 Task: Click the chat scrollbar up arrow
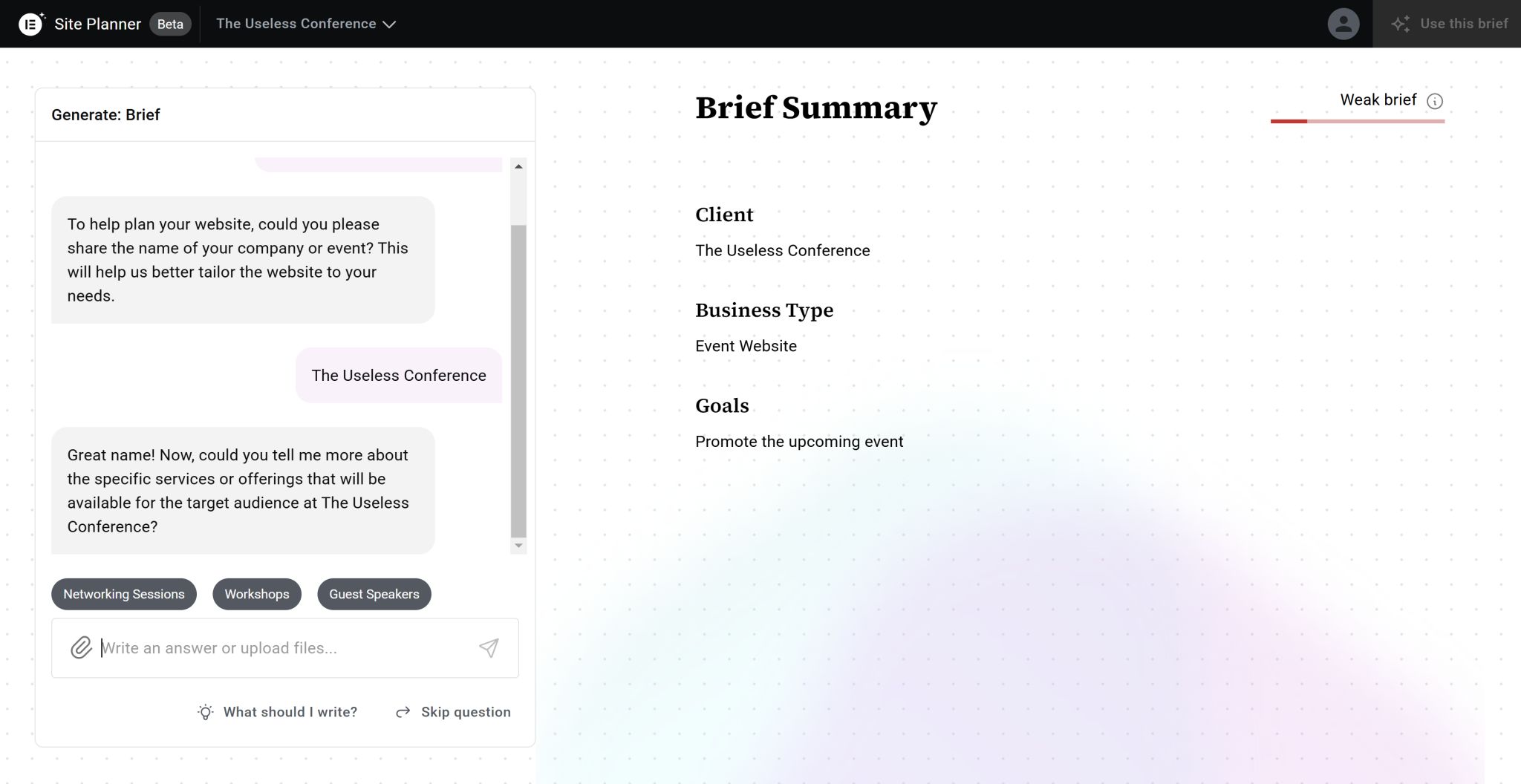[518, 166]
